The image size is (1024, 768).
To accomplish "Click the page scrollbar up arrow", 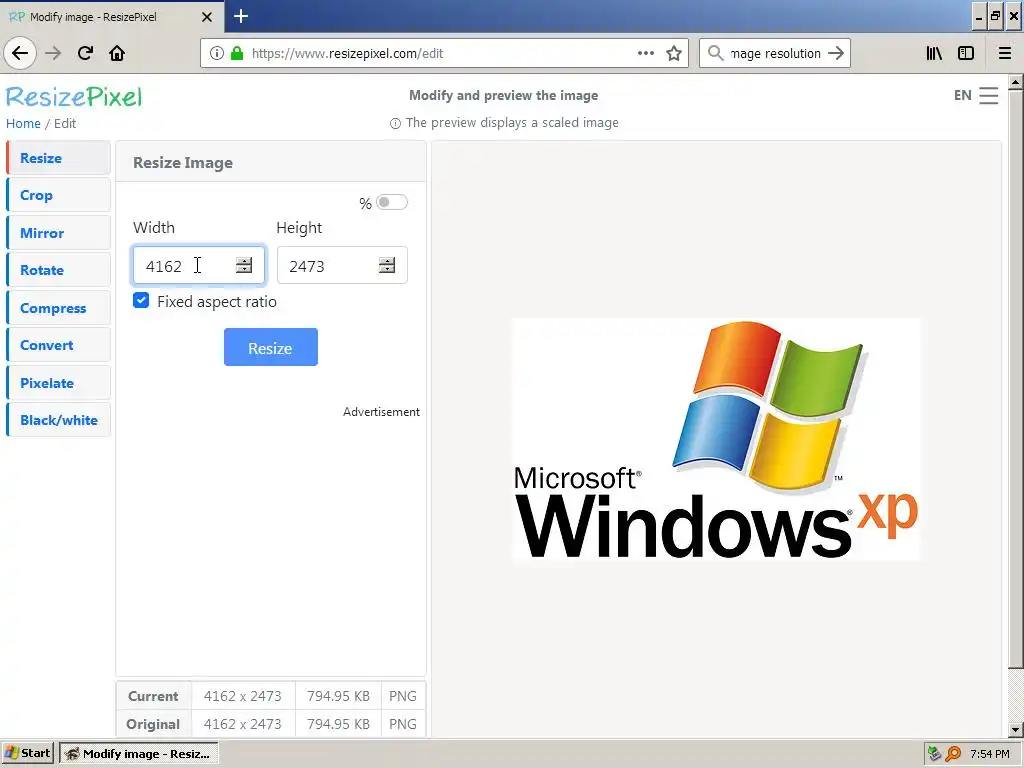I will (x=1015, y=82).
